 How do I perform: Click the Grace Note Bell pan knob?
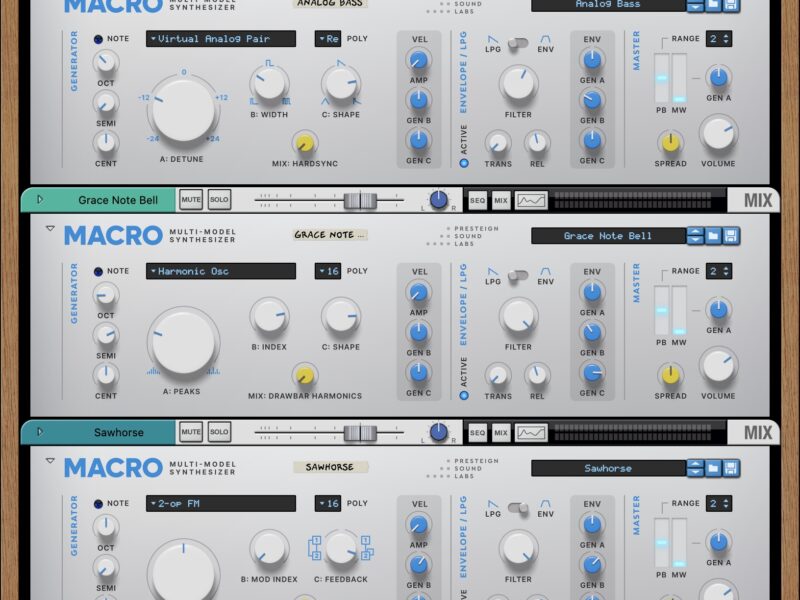click(439, 200)
